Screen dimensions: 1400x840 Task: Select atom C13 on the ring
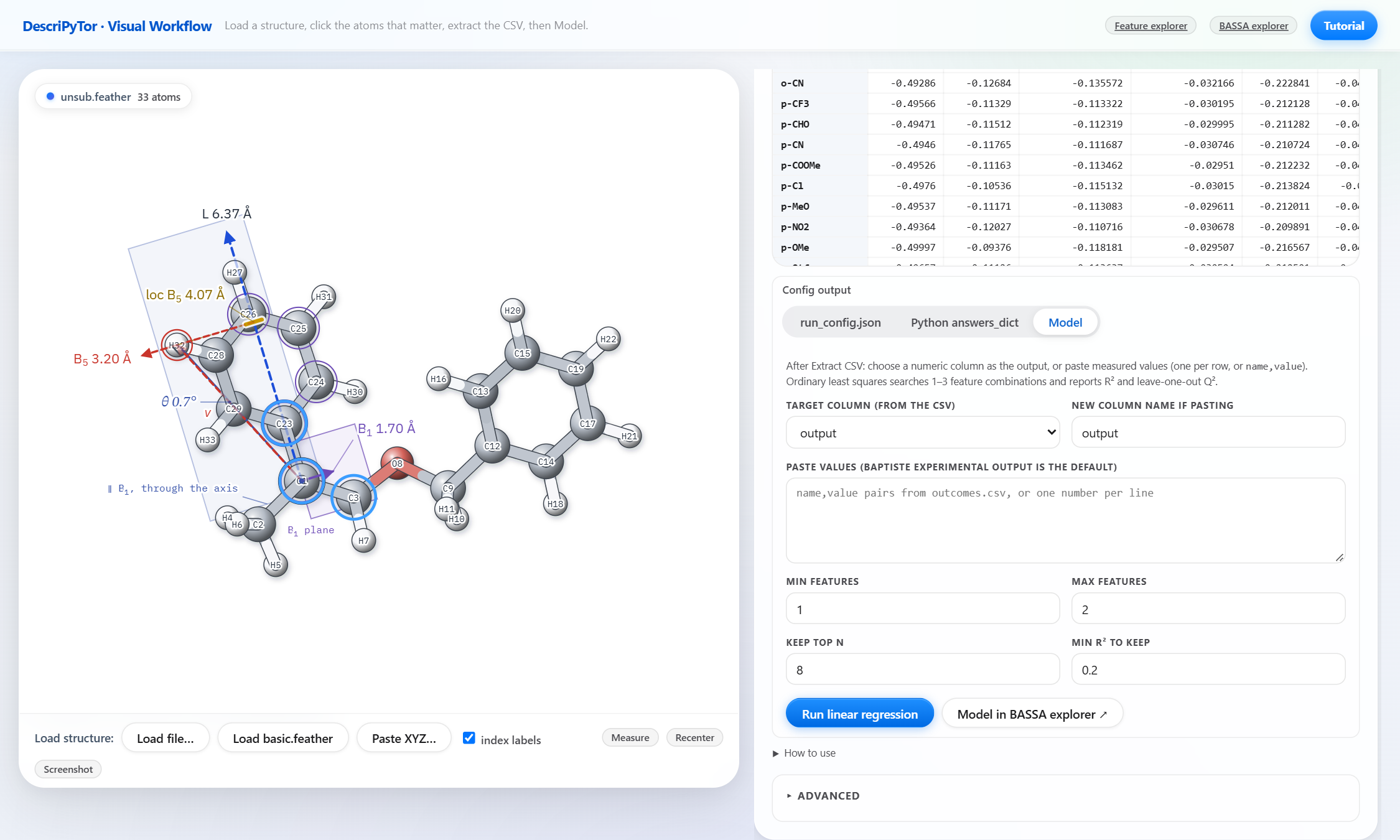[480, 391]
